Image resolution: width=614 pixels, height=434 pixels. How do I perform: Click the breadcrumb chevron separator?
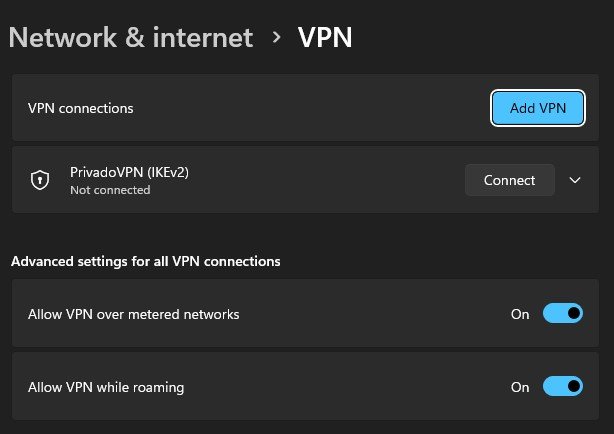(276, 38)
